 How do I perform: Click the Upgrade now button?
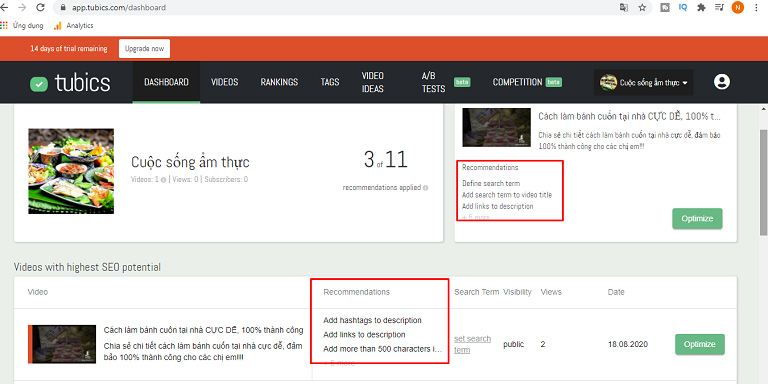[x=144, y=48]
